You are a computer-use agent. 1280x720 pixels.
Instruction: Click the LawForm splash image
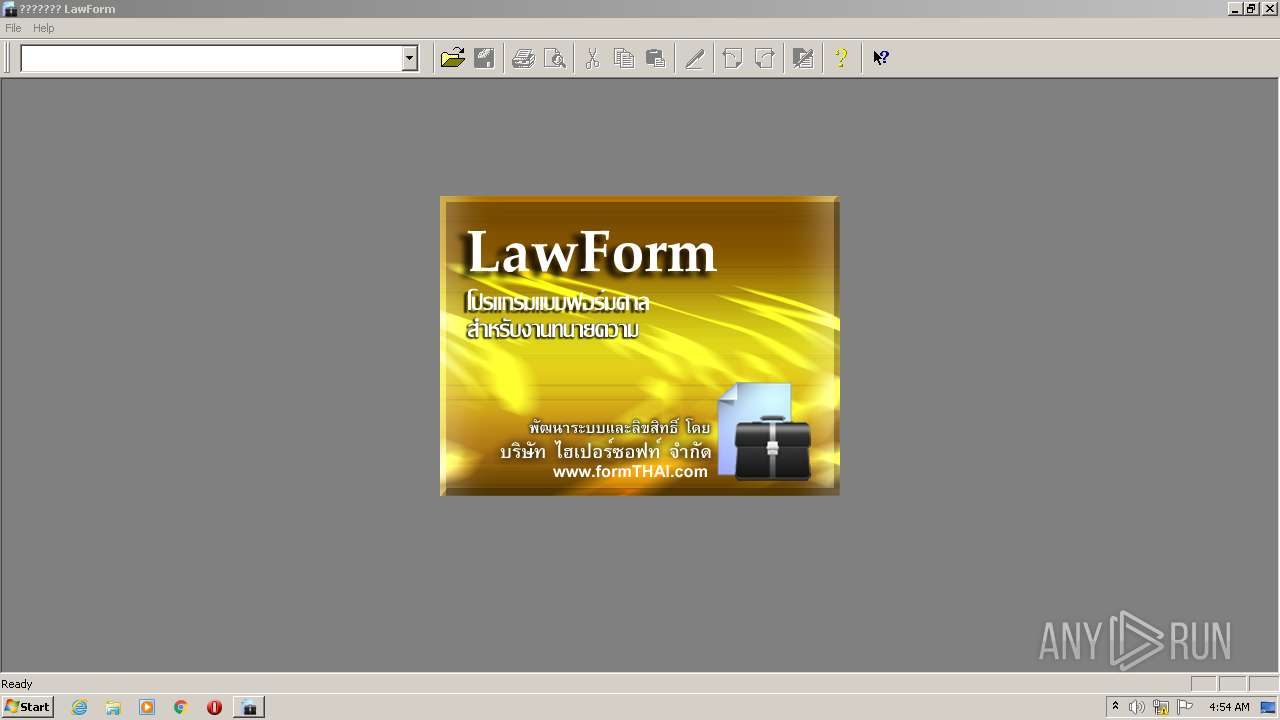[640, 346]
